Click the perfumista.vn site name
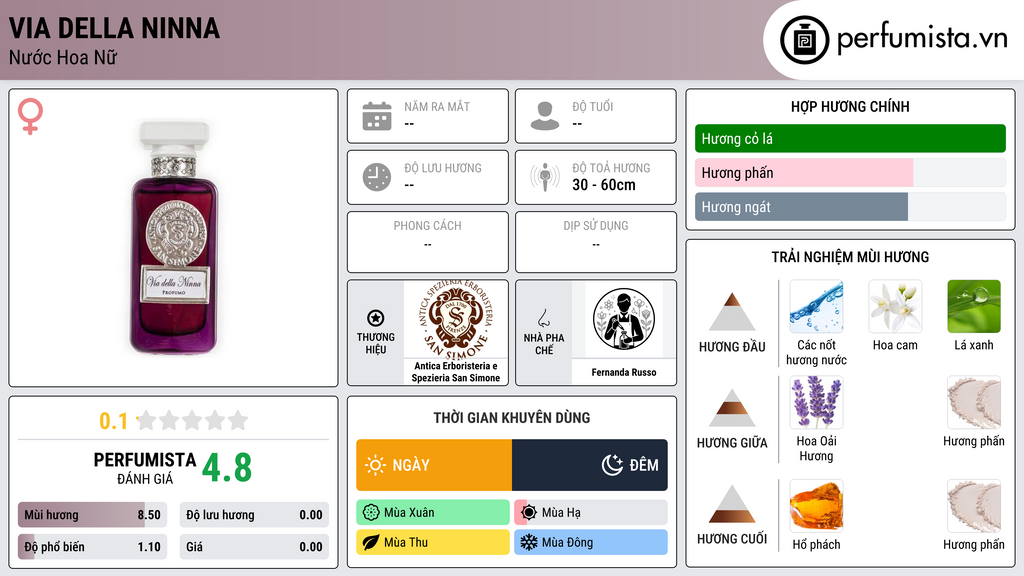This screenshot has width=1024, height=576. coord(923,38)
